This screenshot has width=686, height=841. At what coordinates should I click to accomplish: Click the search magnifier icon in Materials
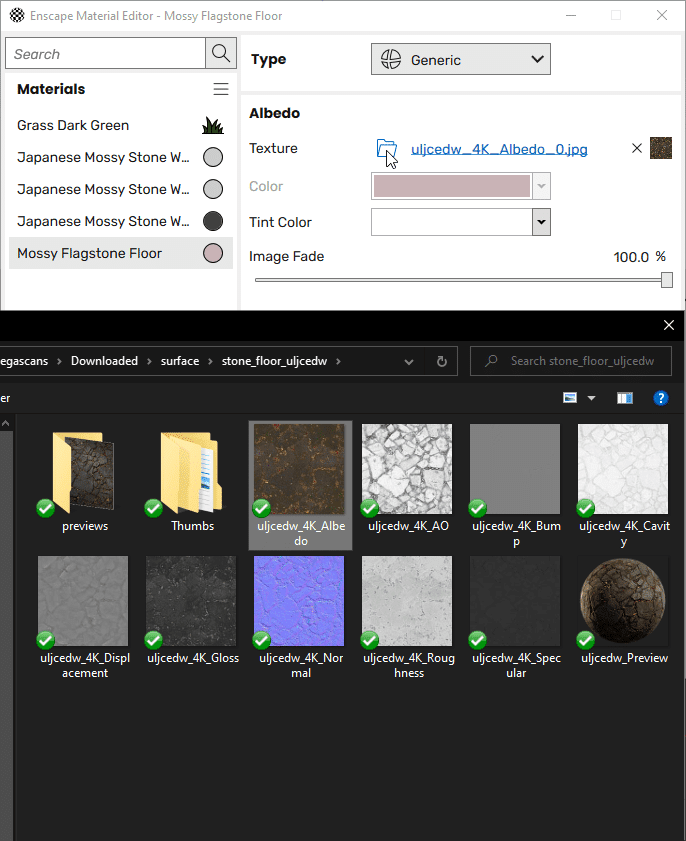tap(220, 54)
